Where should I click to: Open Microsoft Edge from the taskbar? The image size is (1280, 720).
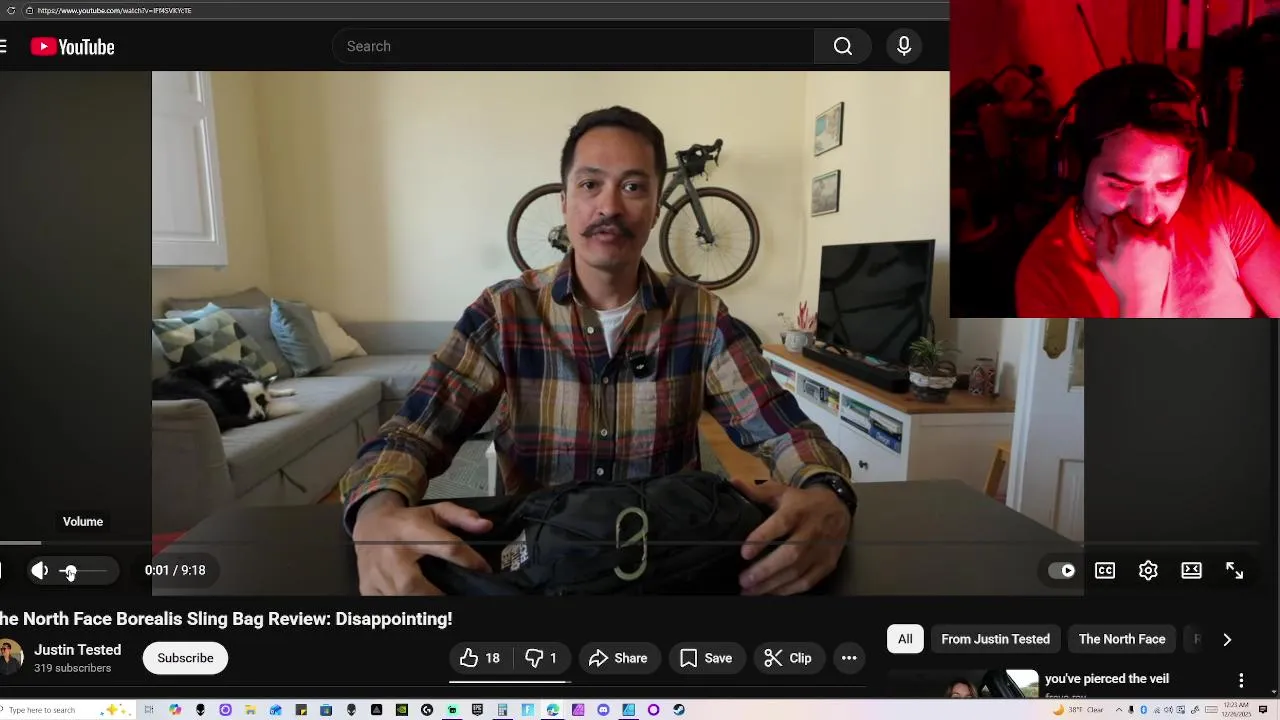[552, 710]
